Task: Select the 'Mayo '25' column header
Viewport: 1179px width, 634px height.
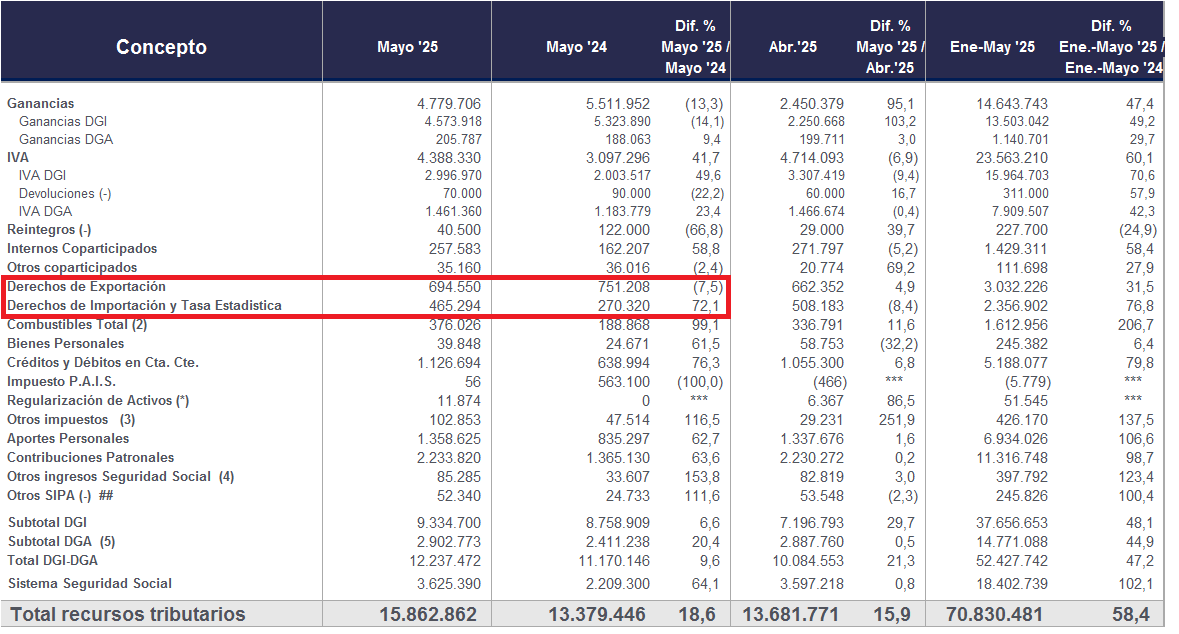Action: click(408, 47)
